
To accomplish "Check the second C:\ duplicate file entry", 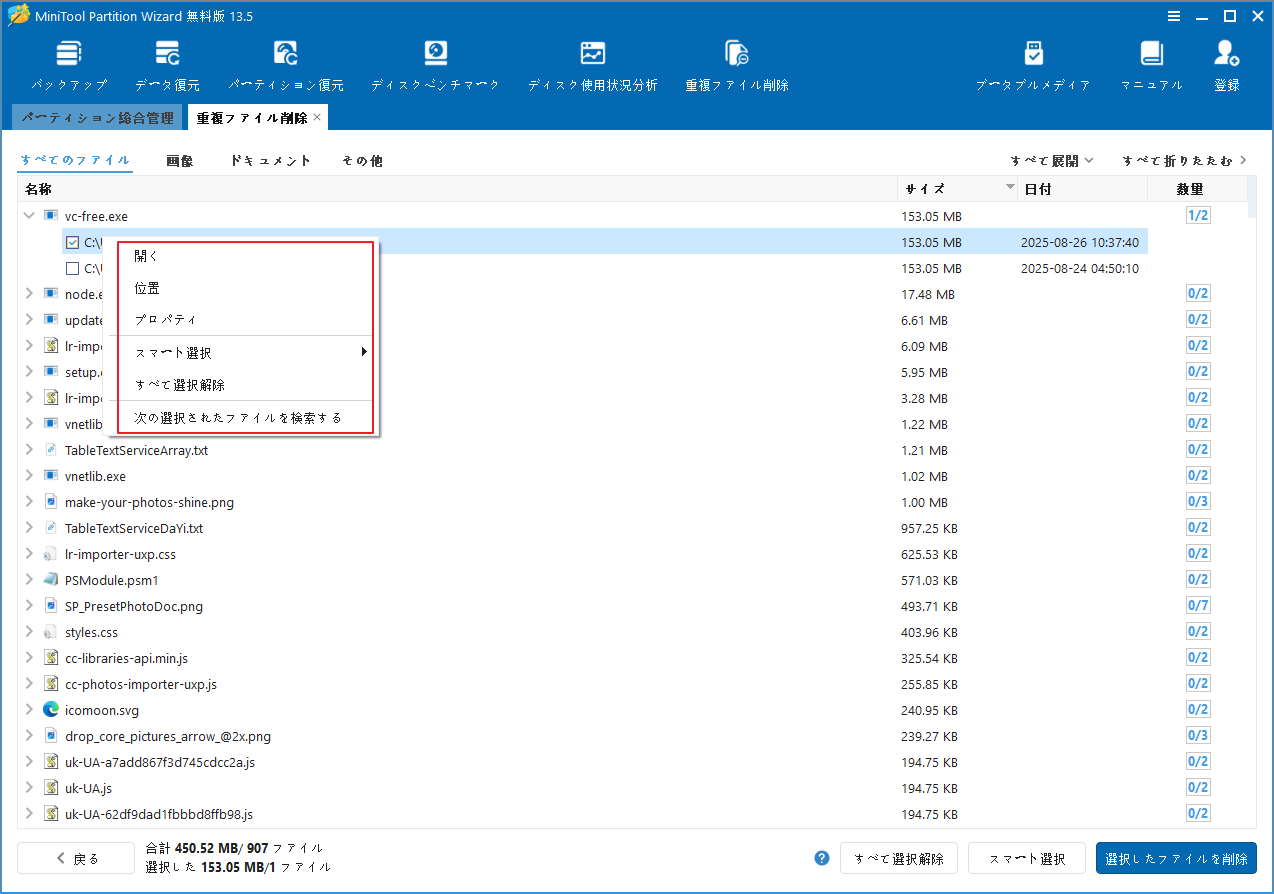I will click(72, 268).
